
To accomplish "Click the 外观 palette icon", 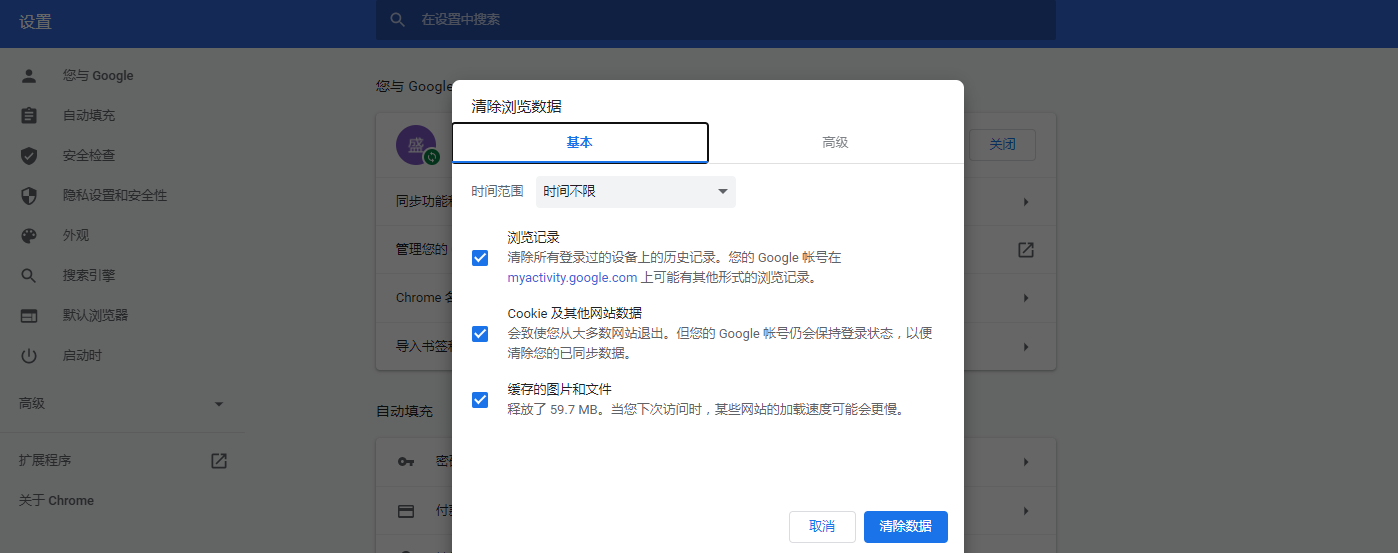I will click(29, 236).
